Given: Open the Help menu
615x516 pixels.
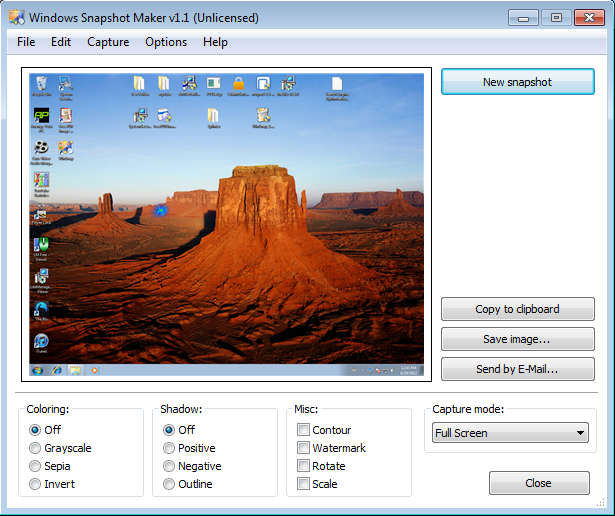Looking at the screenshot, I should pos(215,42).
